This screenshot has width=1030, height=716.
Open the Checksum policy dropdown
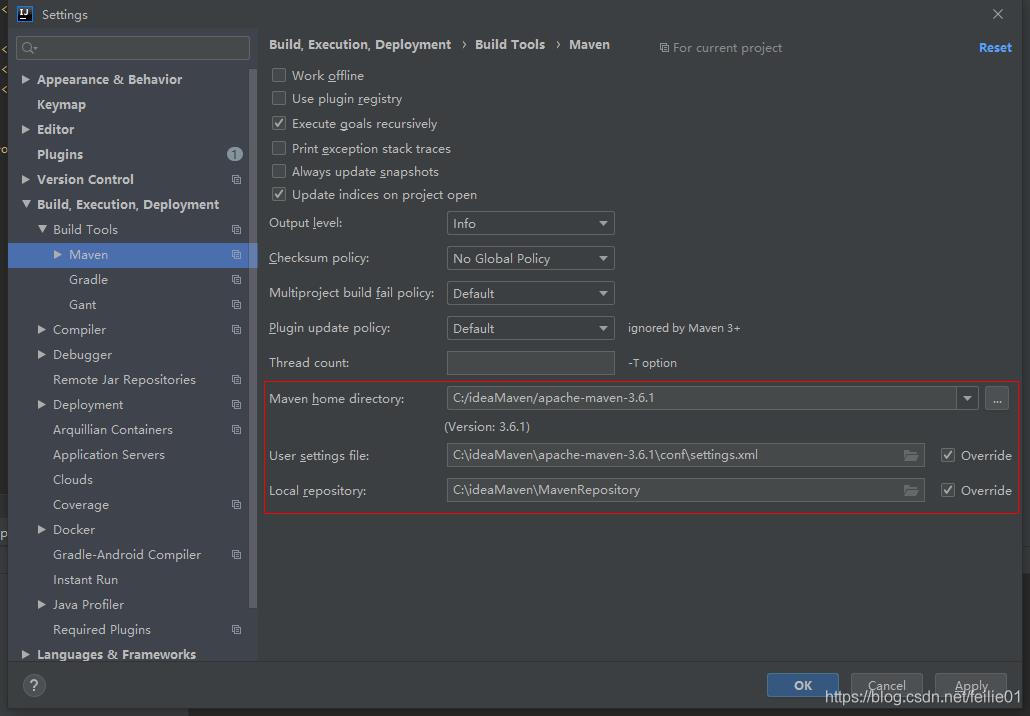(530, 258)
